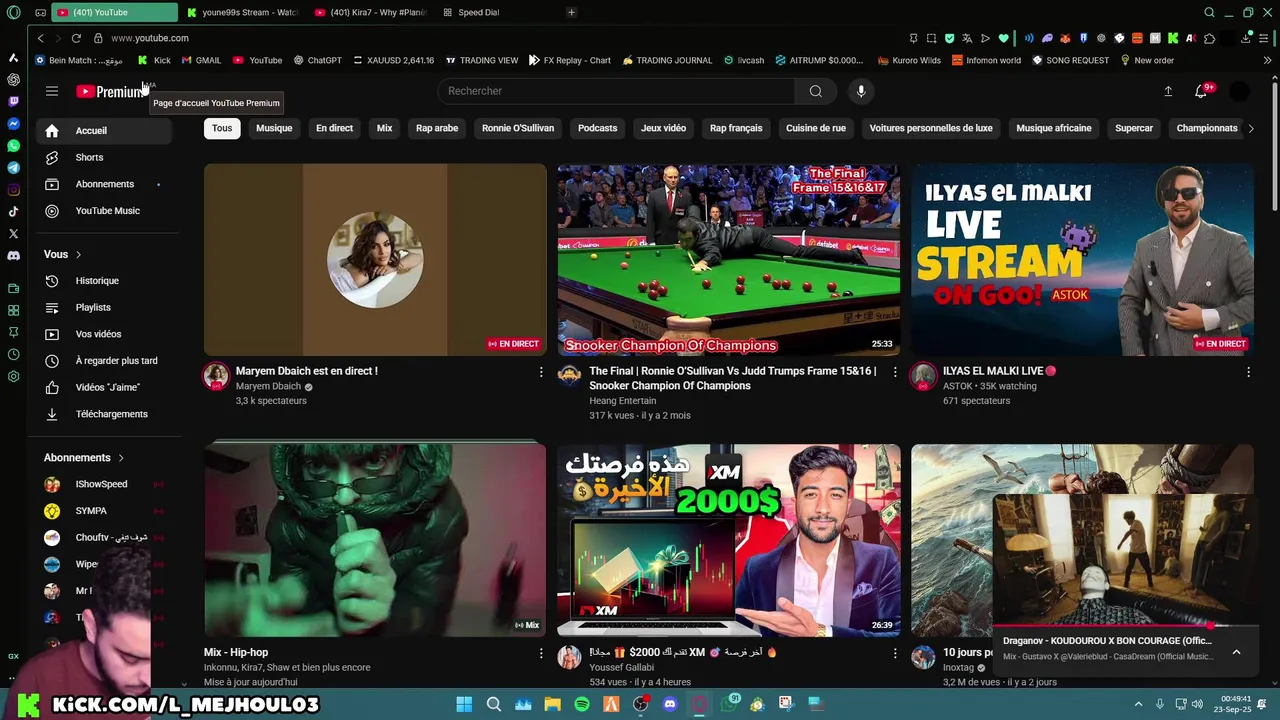Show more filter chips with right arrow
The height and width of the screenshot is (720, 1280).
(x=1250, y=128)
